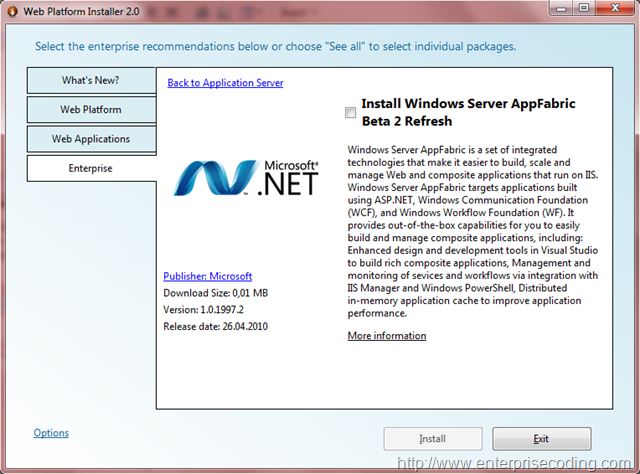Screen dimensions: 640x474
Task: Follow the More information link
Action: 387,336
